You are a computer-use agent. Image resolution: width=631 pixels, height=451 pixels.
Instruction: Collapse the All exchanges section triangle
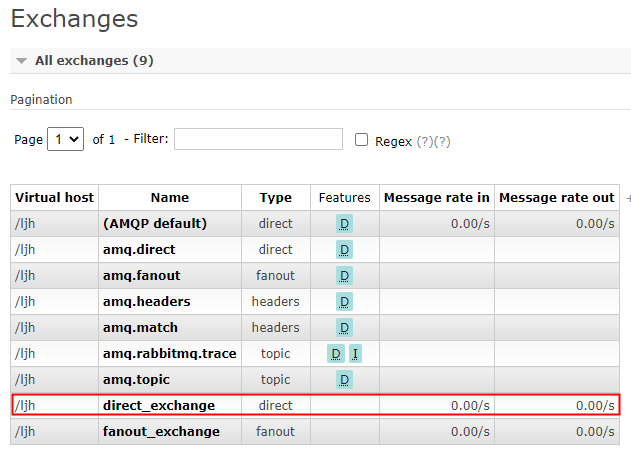(x=21, y=61)
